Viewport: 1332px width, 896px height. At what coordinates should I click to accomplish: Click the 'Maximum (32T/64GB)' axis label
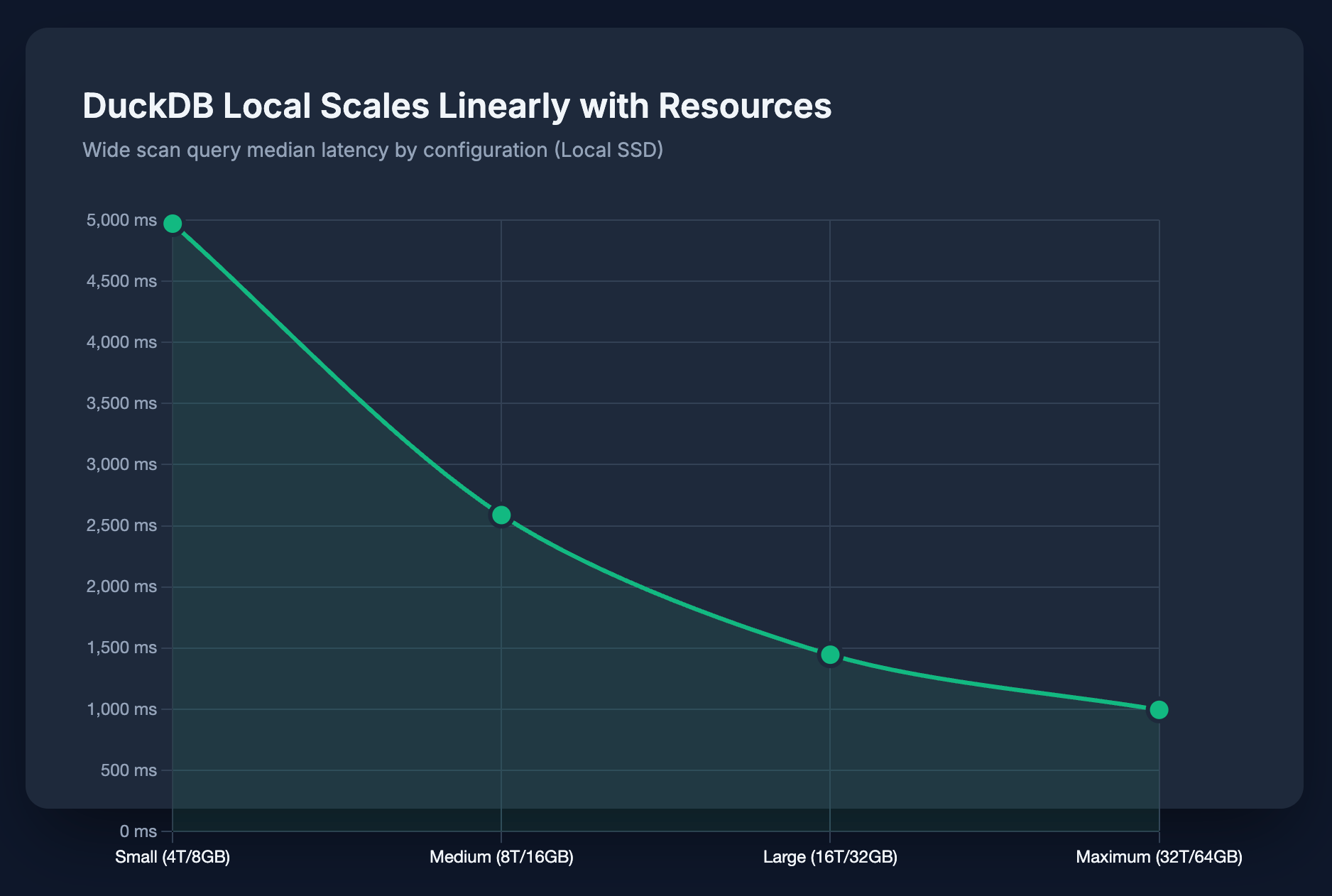click(x=1159, y=857)
